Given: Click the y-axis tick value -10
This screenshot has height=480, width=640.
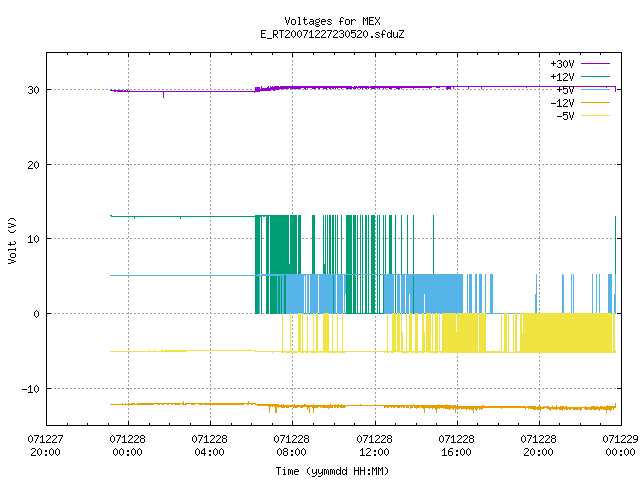Looking at the screenshot, I should [x=31, y=389].
